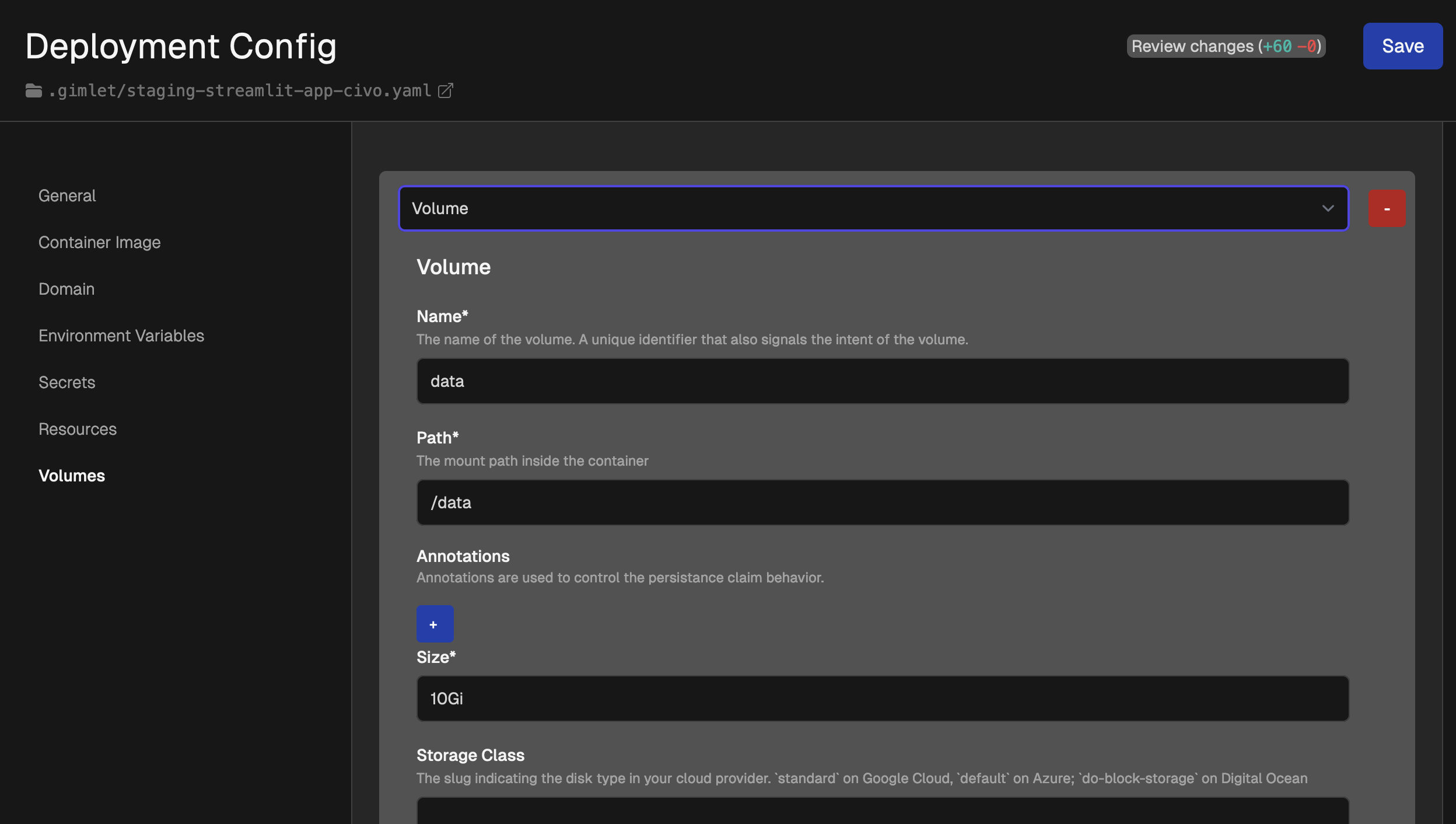
Task: Click the volume name description text
Action: (692, 339)
